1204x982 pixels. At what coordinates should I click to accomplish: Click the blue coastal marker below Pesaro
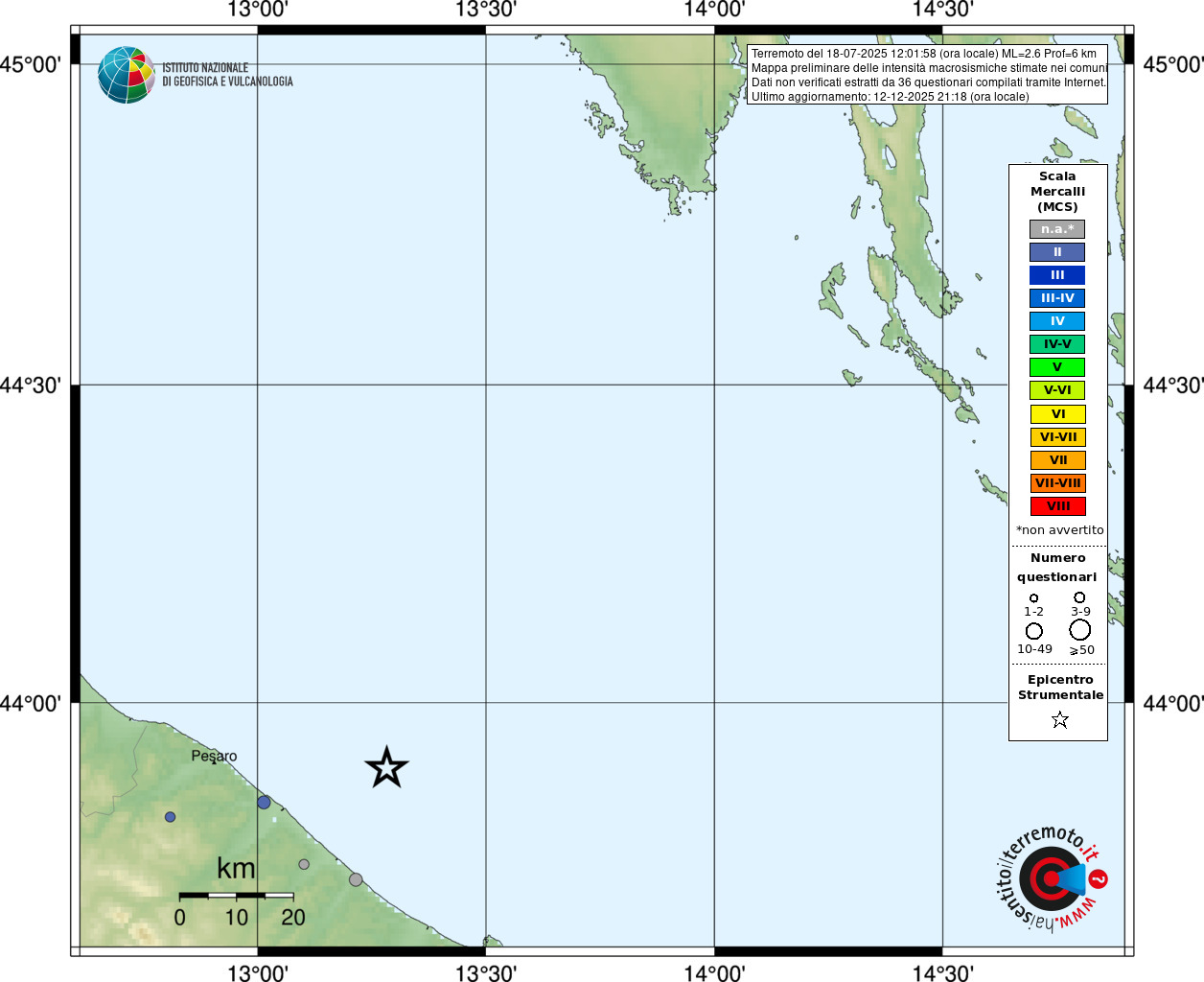pos(264,802)
